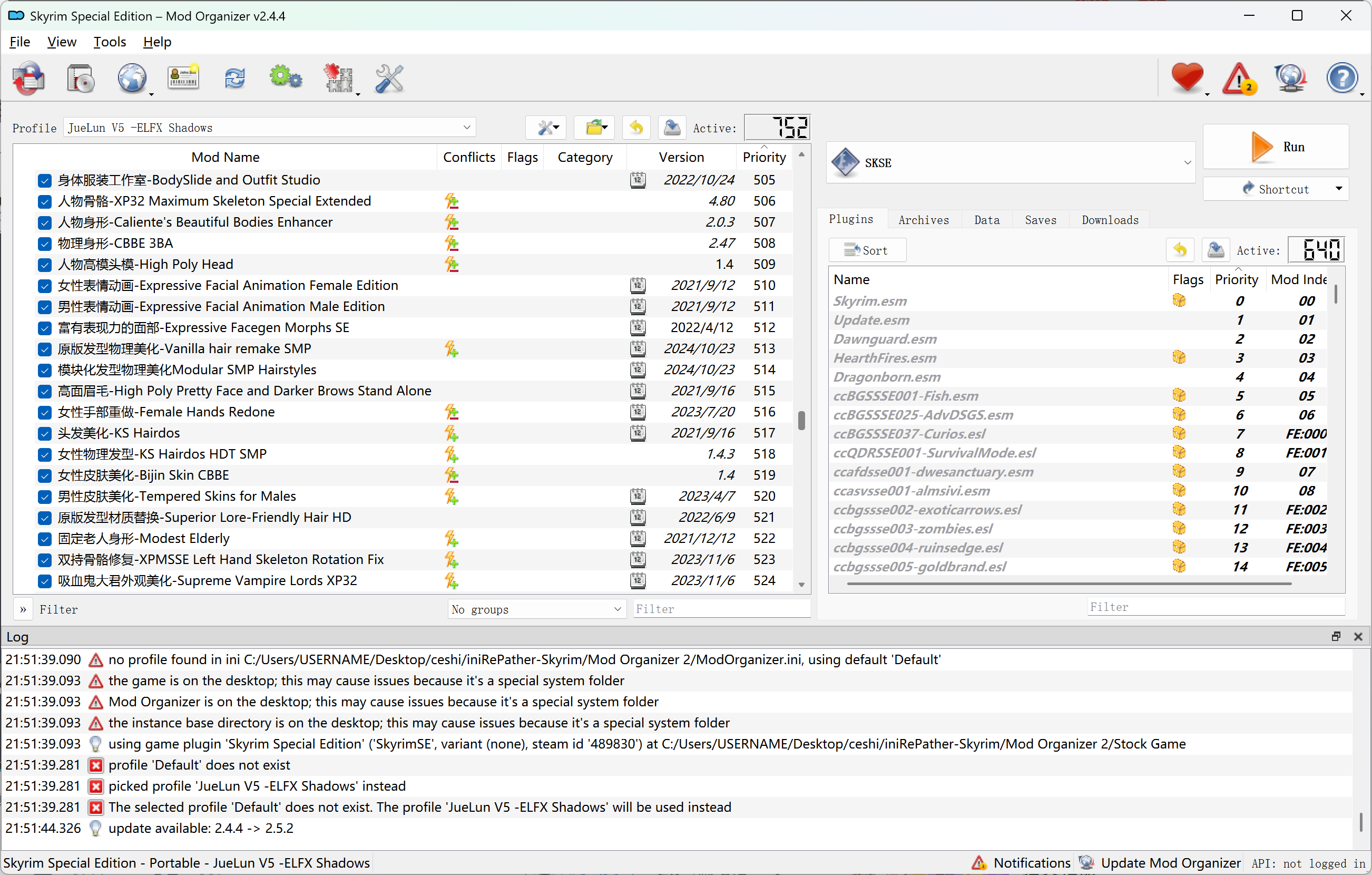Open Settings wrench and screwdriver icon
This screenshot has height=875, width=1372.
coord(389,78)
